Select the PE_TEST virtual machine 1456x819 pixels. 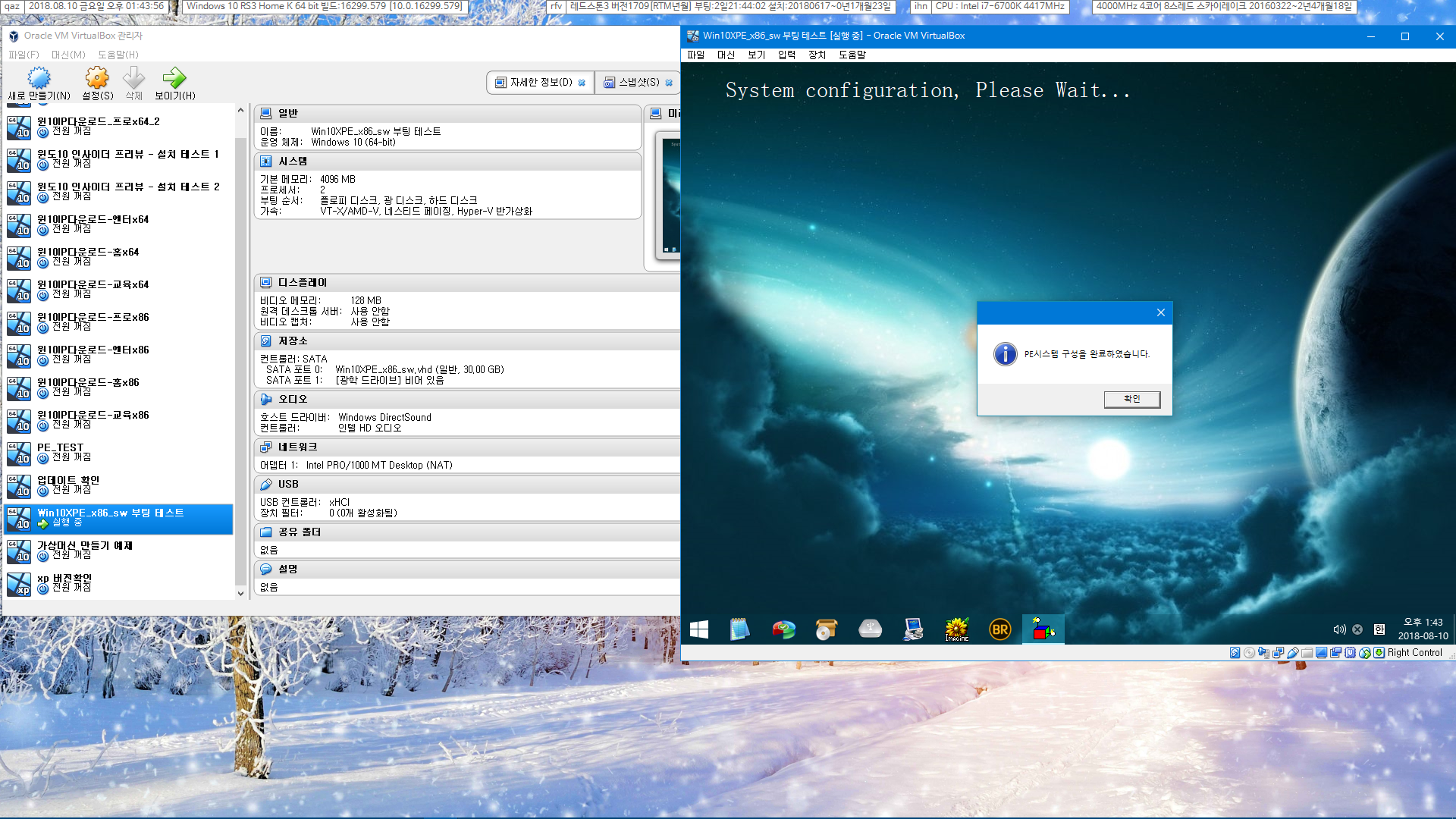pyautogui.click(x=119, y=453)
